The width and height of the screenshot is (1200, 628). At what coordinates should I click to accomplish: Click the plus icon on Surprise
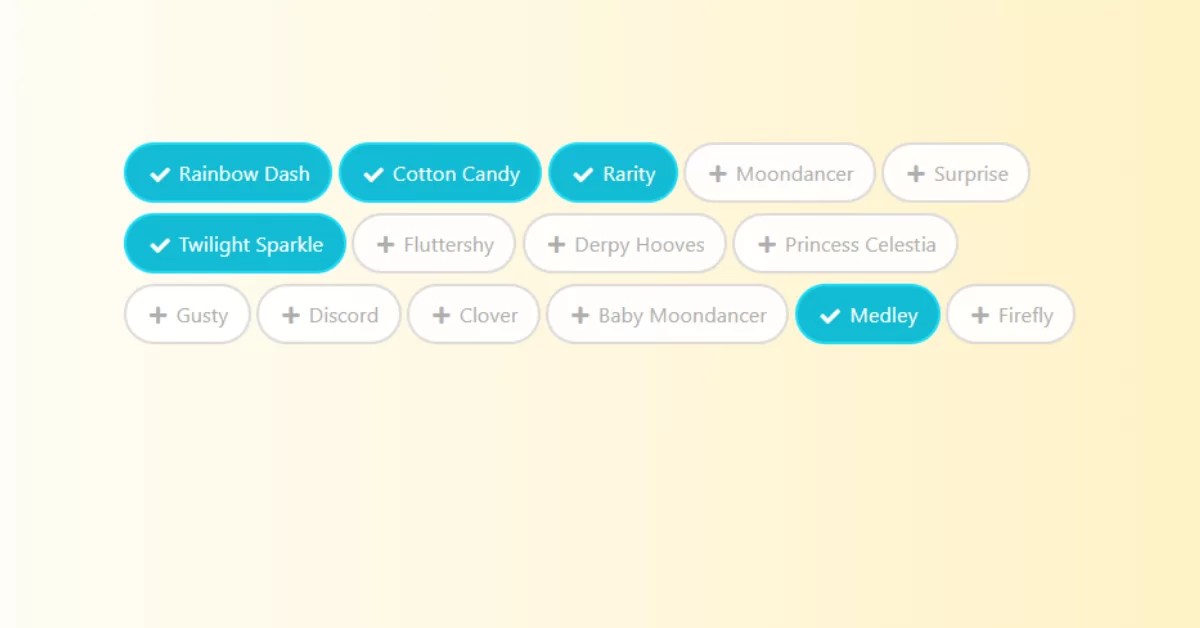[x=914, y=173]
